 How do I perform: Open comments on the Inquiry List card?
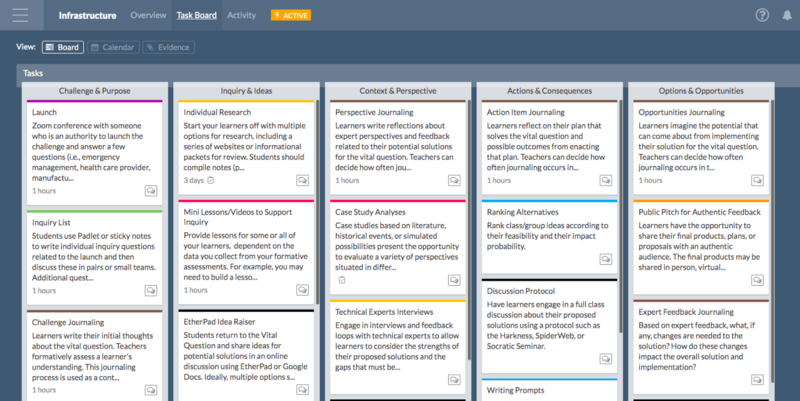tap(150, 290)
